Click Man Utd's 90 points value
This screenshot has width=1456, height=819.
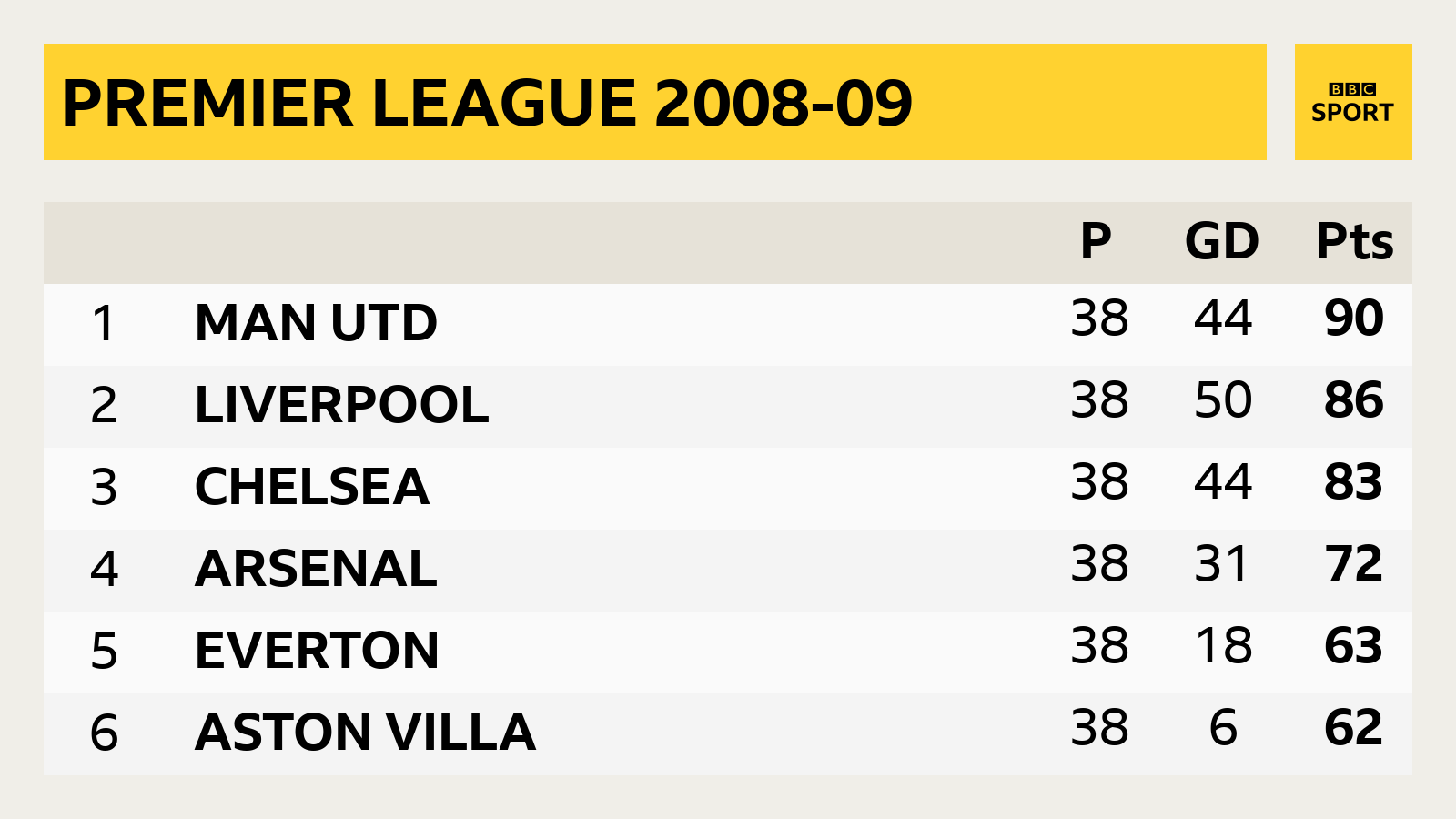tap(1354, 318)
